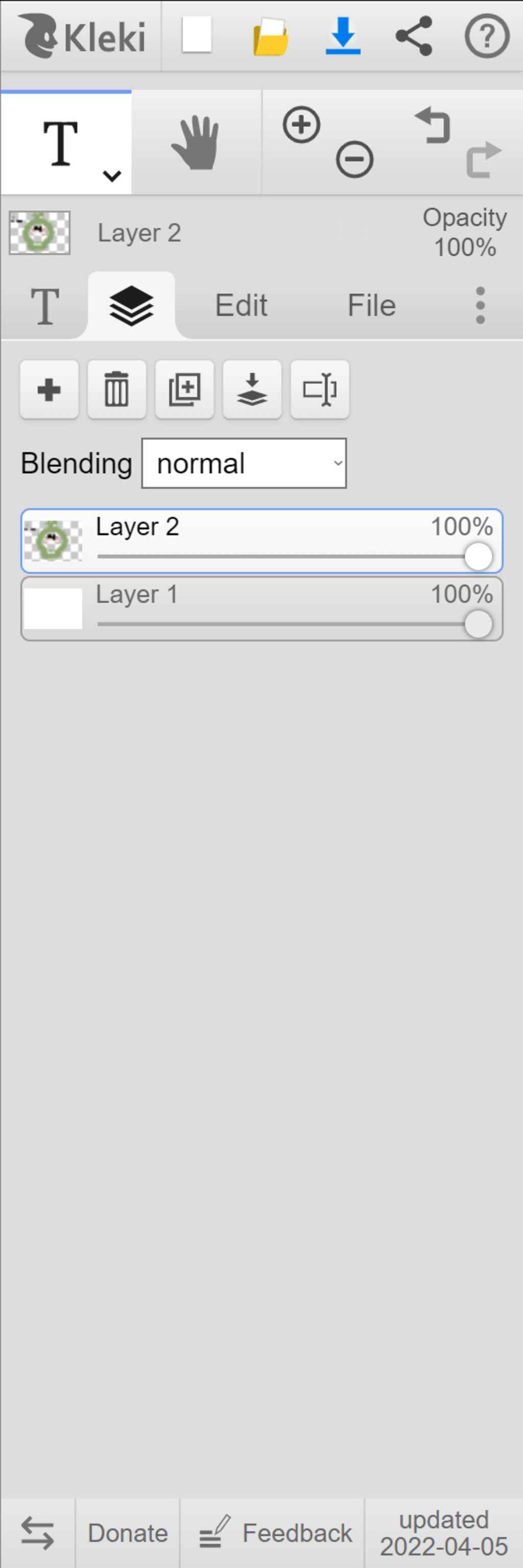523x1568 pixels.
Task: Expand the Text tool chevron menu
Action: pyautogui.click(x=112, y=177)
